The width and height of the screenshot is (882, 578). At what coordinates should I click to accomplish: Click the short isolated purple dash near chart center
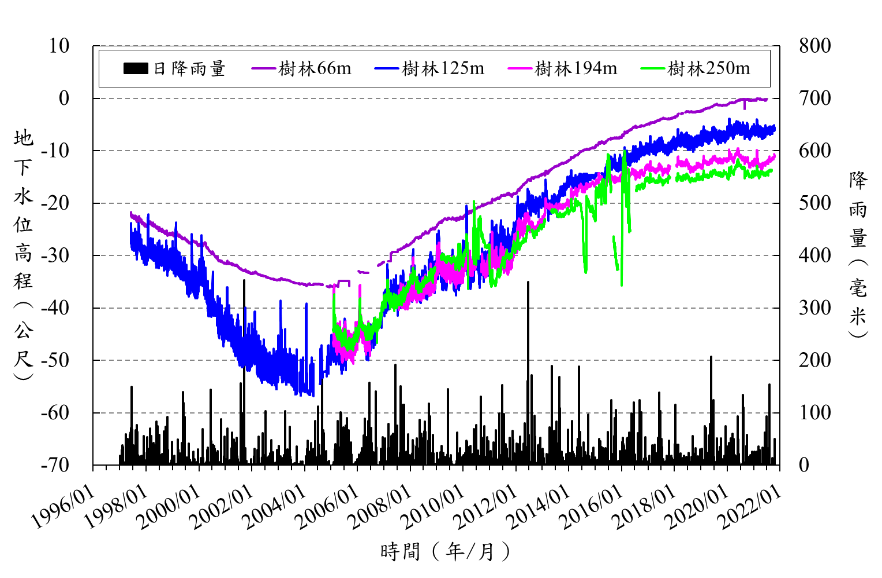[x=363, y=271]
